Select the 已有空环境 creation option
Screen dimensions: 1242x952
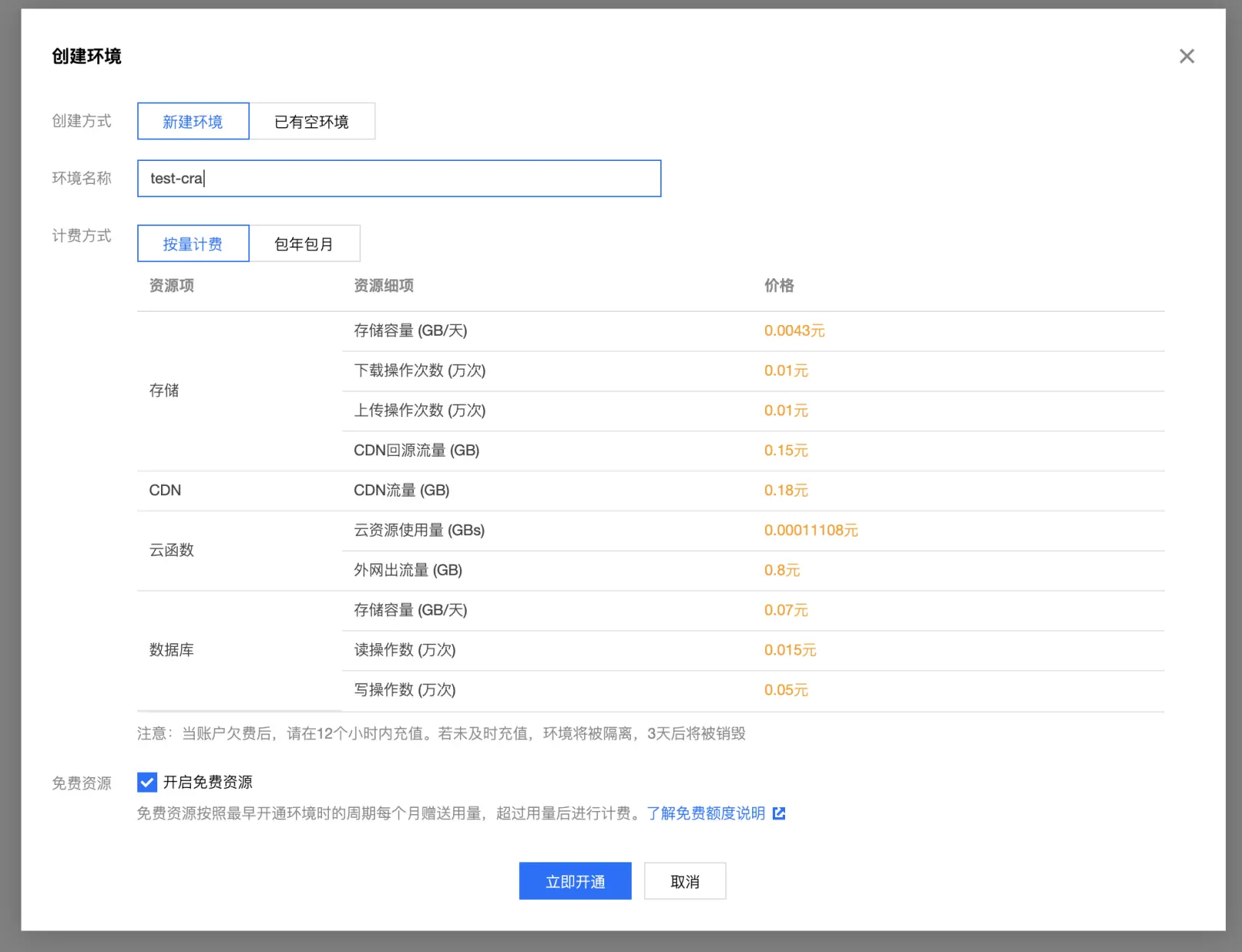click(312, 121)
